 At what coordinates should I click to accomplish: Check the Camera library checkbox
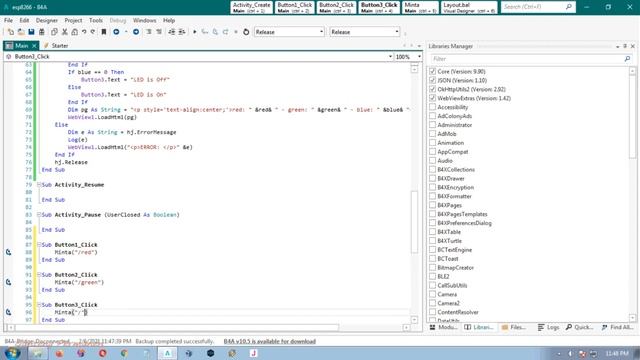432,294
